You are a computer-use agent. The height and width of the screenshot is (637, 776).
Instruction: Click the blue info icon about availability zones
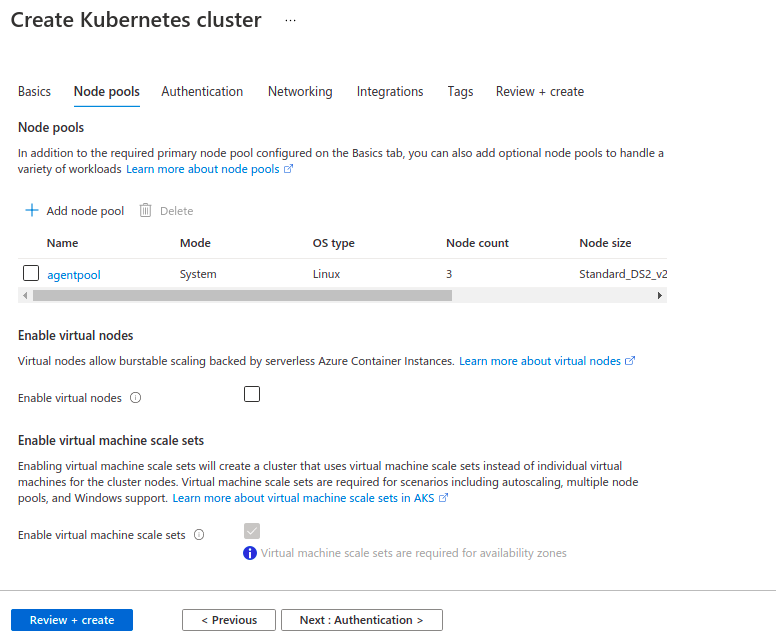tap(250, 553)
